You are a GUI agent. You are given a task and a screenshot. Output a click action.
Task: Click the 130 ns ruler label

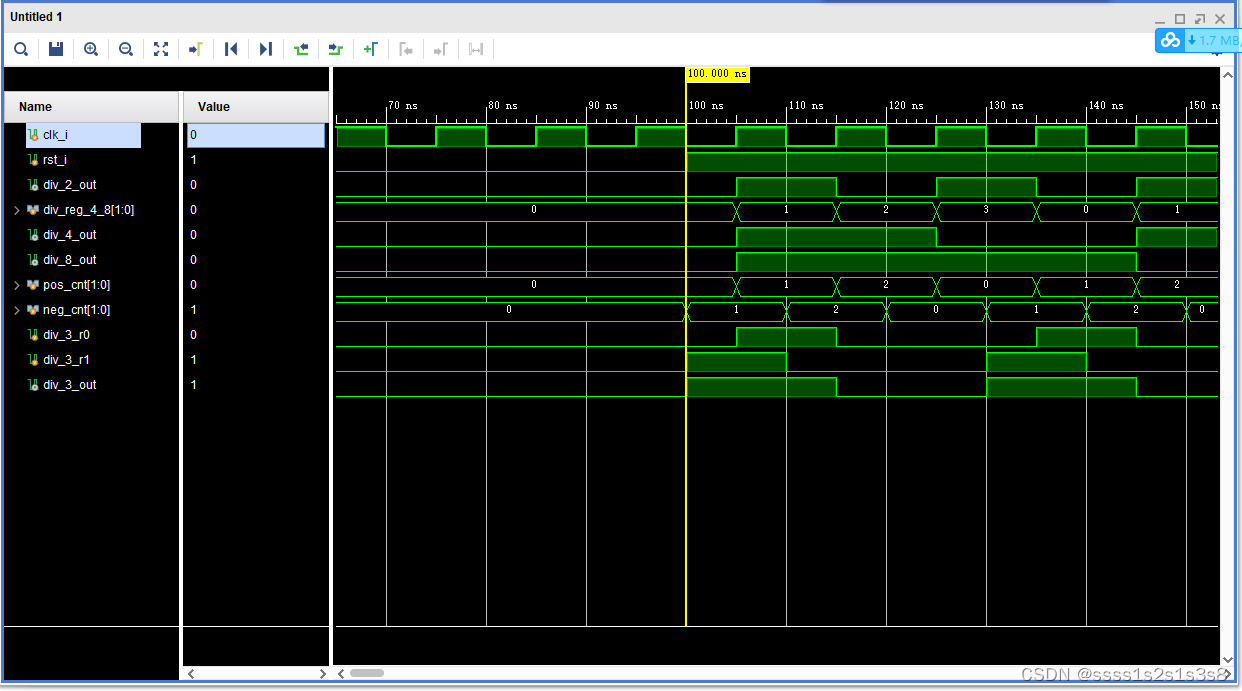tap(1006, 105)
